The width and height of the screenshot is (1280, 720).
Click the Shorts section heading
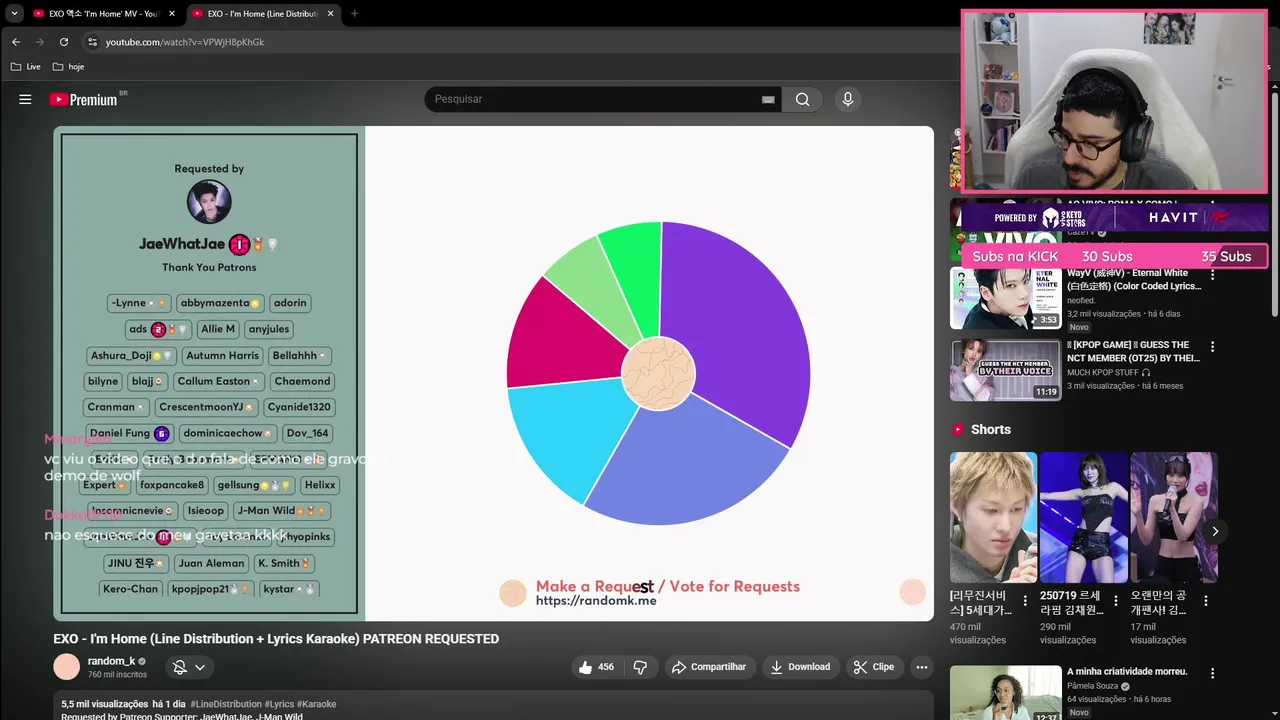(991, 429)
